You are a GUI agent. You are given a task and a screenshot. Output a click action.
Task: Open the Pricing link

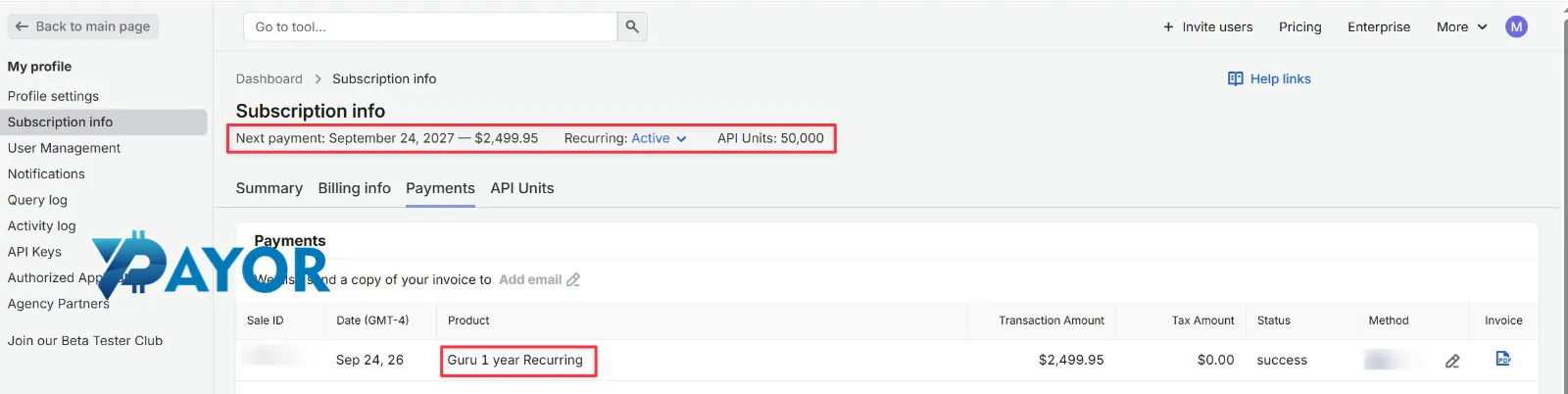click(1299, 26)
